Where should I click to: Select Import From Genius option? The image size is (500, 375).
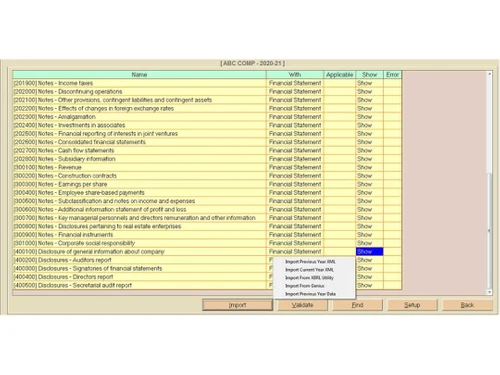[x=305, y=286]
